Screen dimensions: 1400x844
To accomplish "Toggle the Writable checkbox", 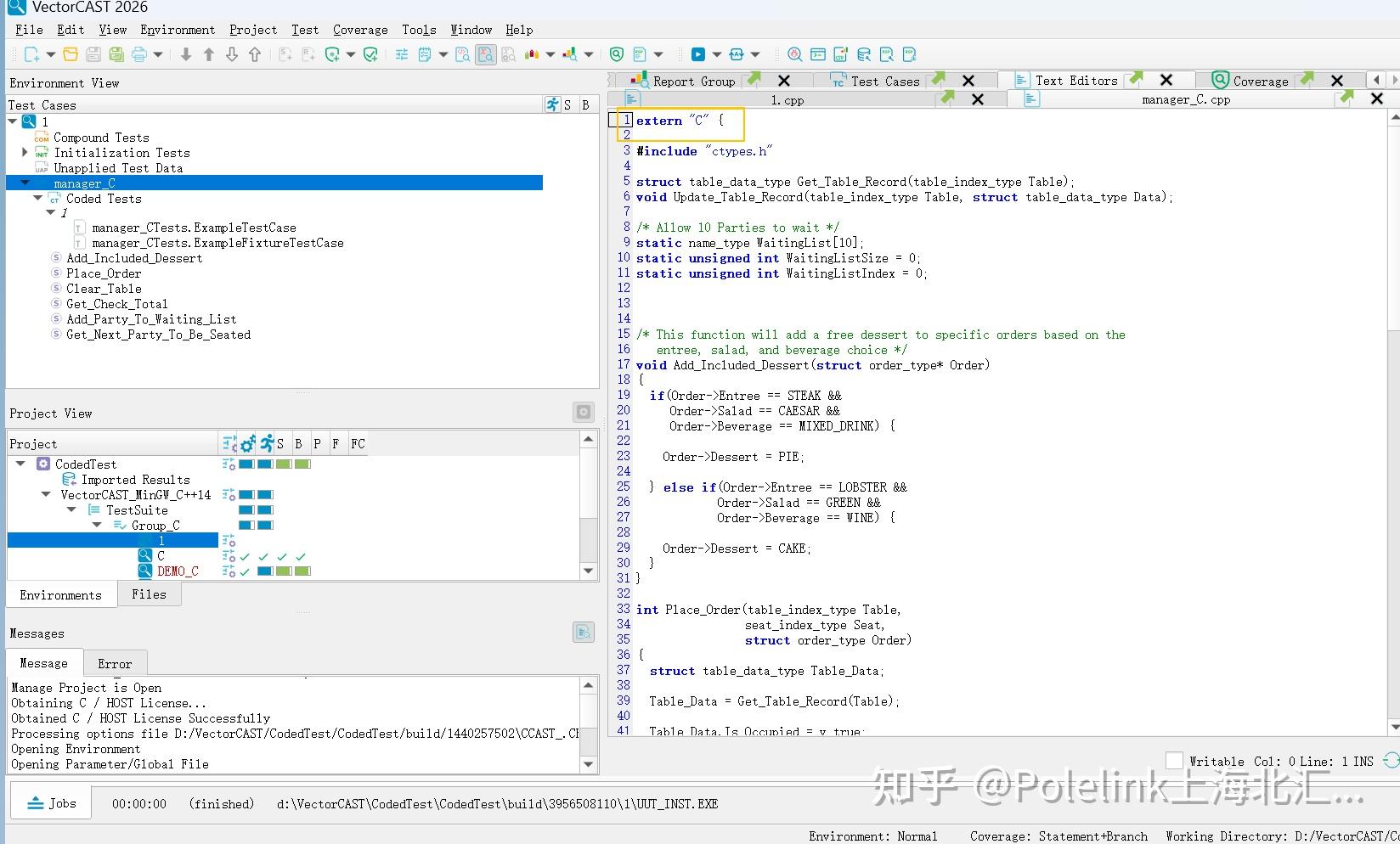I will tap(1174, 761).
